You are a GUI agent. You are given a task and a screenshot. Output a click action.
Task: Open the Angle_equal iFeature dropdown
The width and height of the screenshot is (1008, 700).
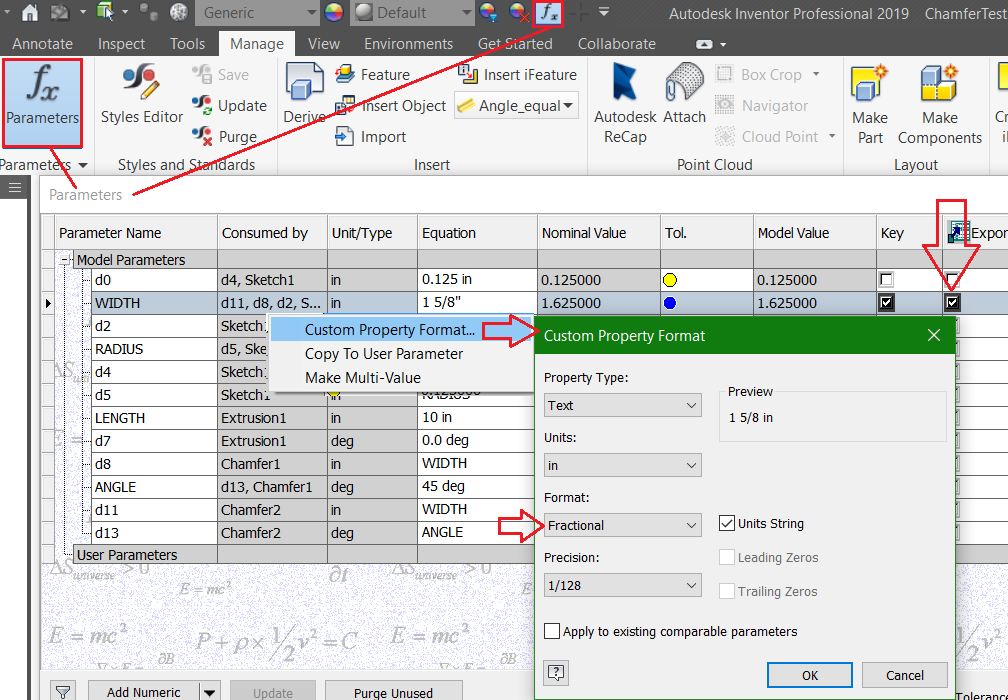pos(516,105)
